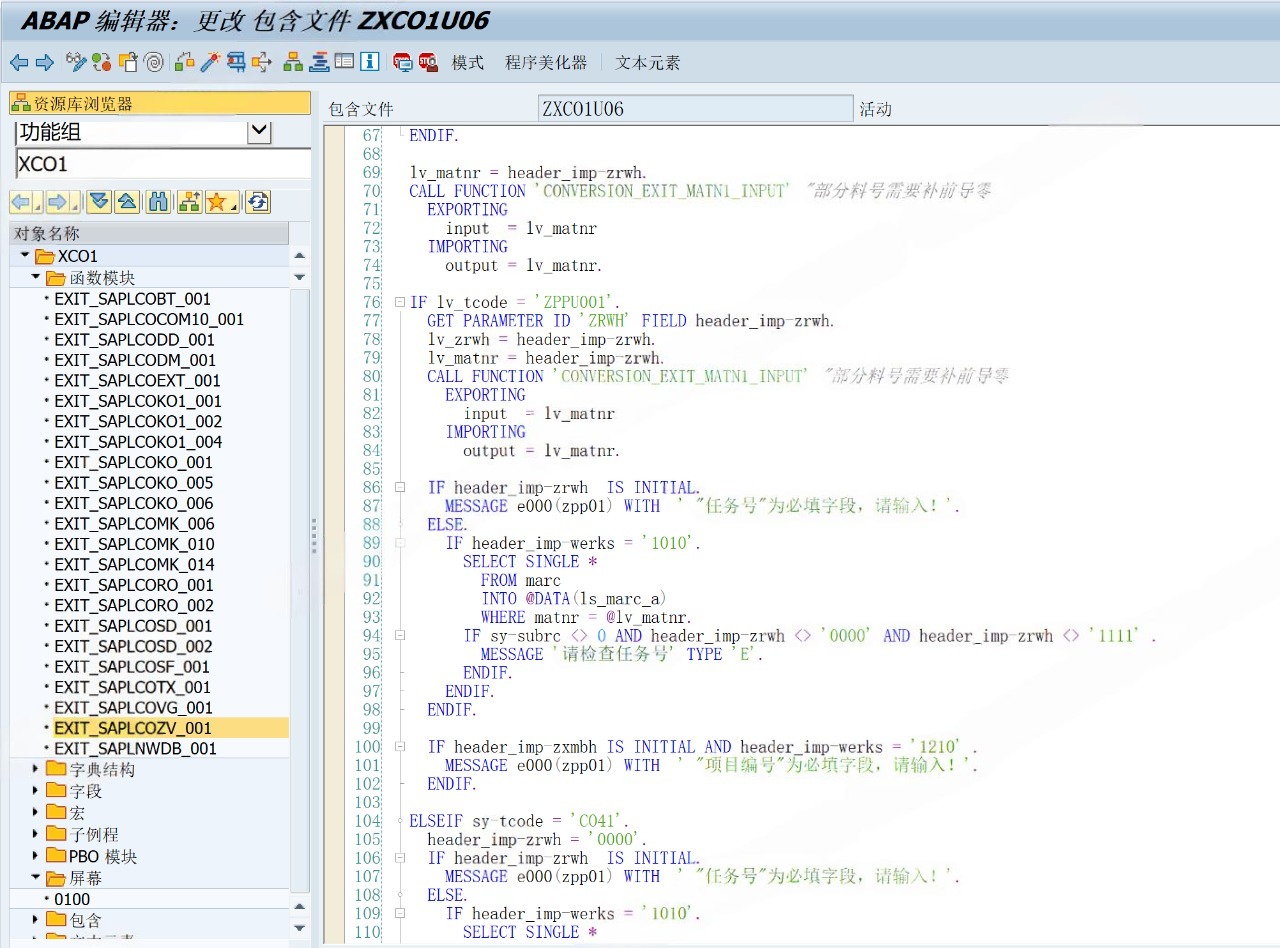Expand the PBO 模块 folder
This screenshot has height=948, width=1280.
click(x=36, y=856)
